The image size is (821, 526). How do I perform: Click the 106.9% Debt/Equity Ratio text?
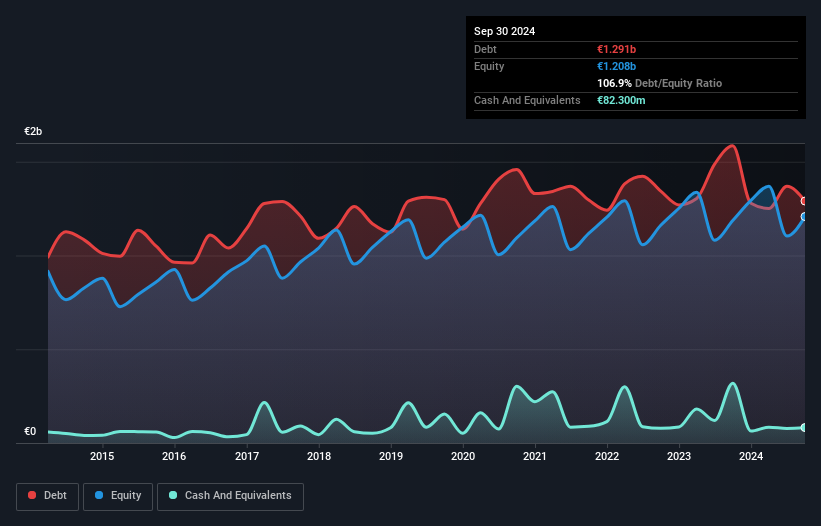pyautogui.click(x=659, y=83)
